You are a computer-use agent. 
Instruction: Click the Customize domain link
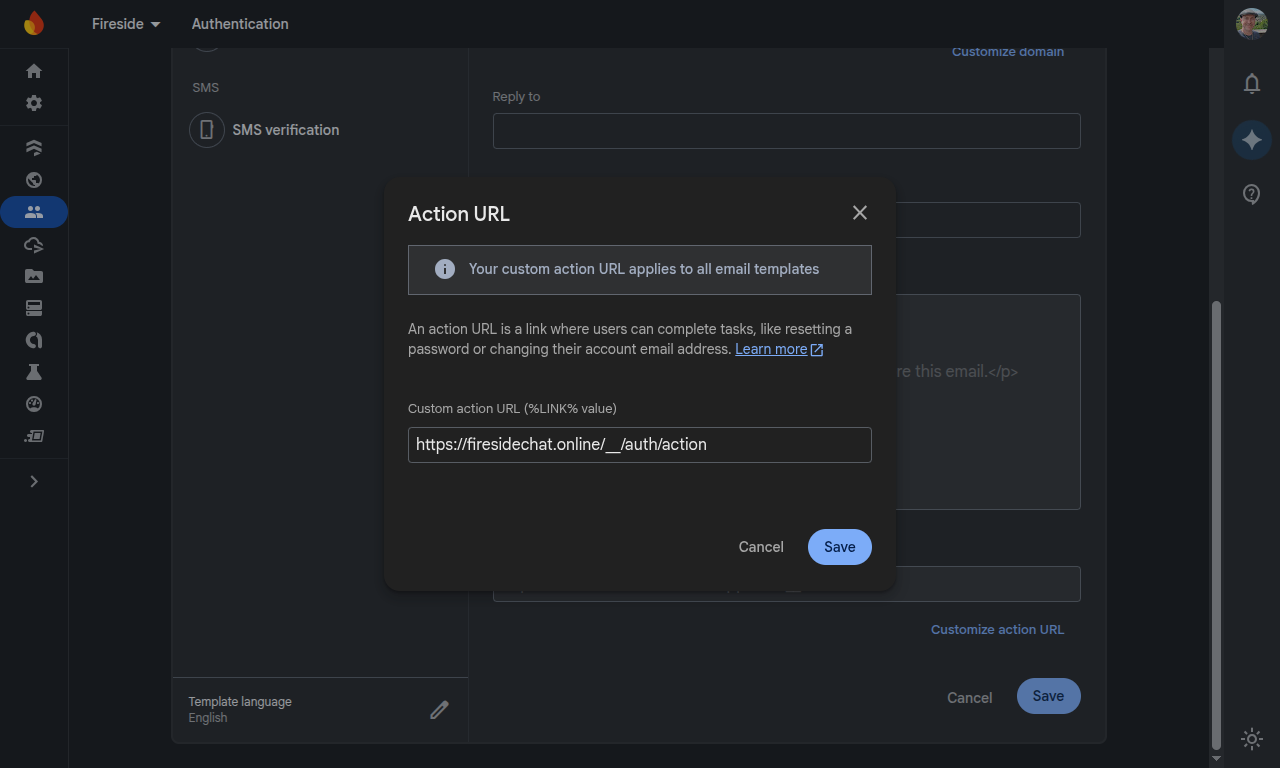(x=1007, y=51)
